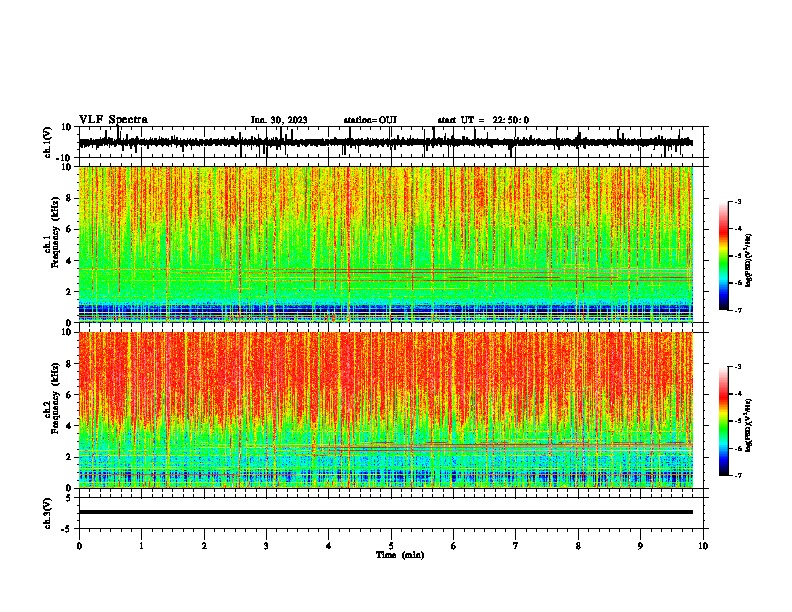Click the time axis tick label 0
792x612 pixels.
point(79,546)
